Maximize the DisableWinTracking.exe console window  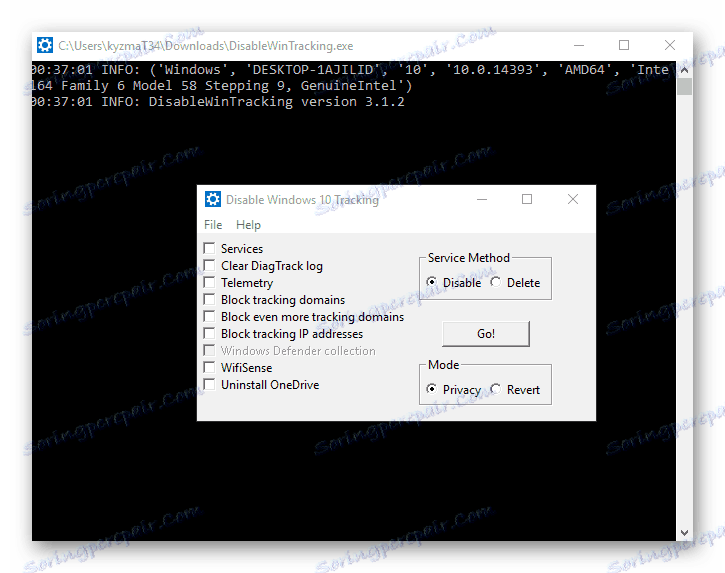[x=624, y=45]
